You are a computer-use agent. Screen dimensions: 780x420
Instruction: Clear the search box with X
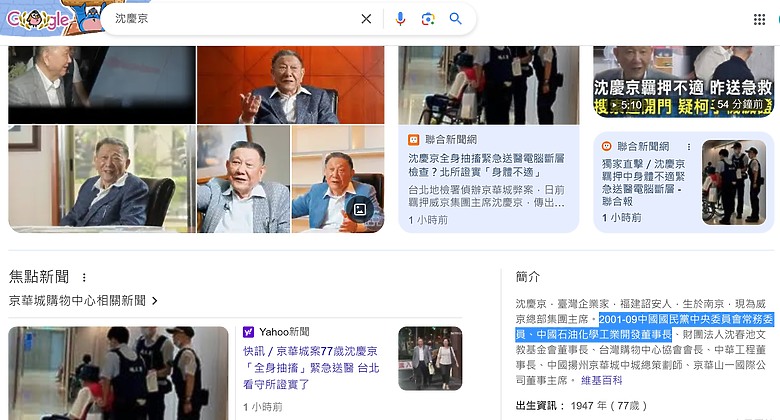click(366, 19)
